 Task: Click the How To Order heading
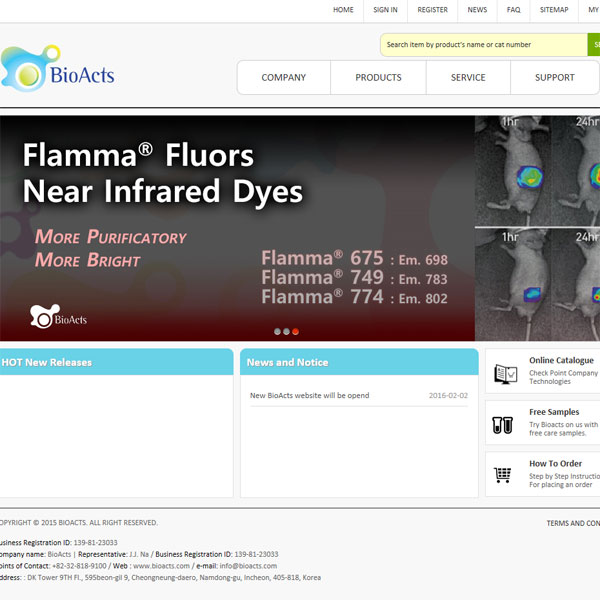click(x=556, y=464)
